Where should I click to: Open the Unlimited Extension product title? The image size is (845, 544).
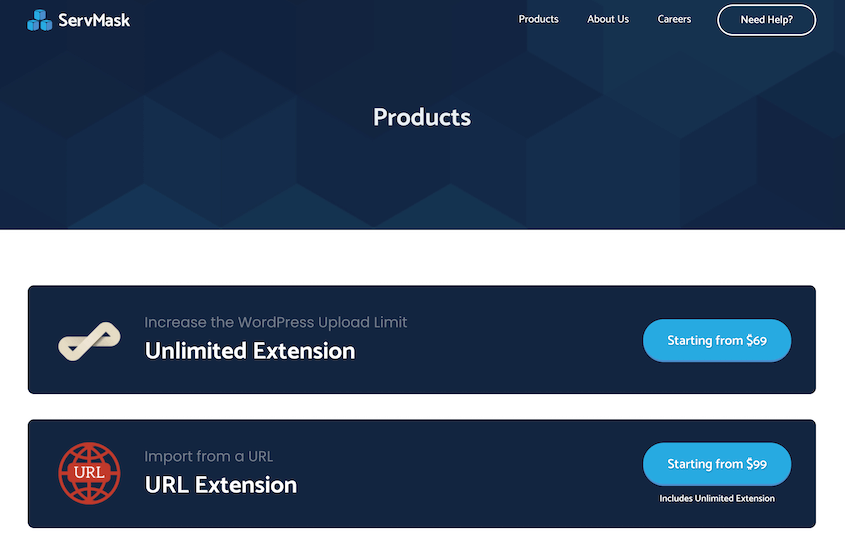tap(250, 351)
